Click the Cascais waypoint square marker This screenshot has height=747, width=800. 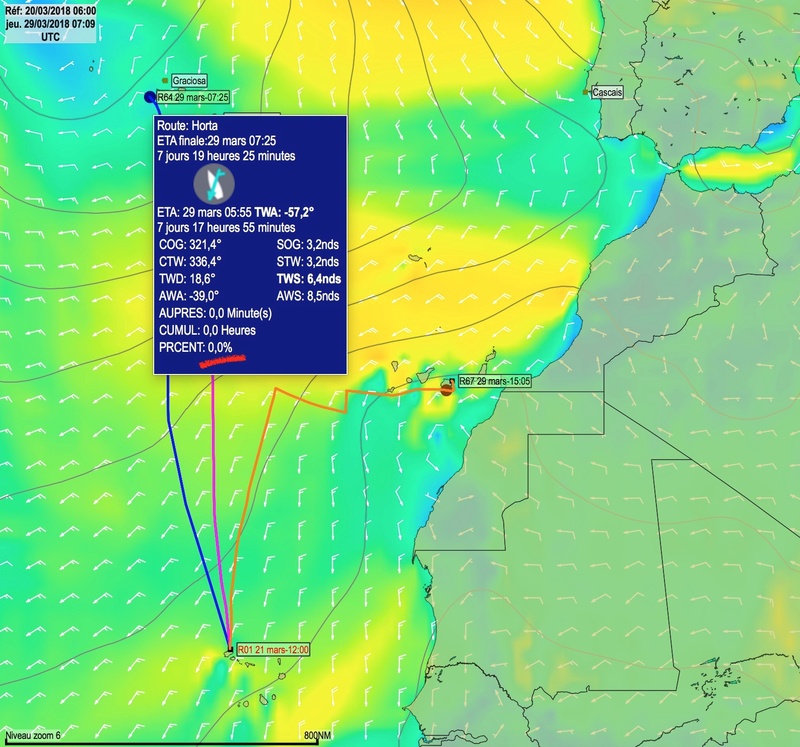(585, 92)
